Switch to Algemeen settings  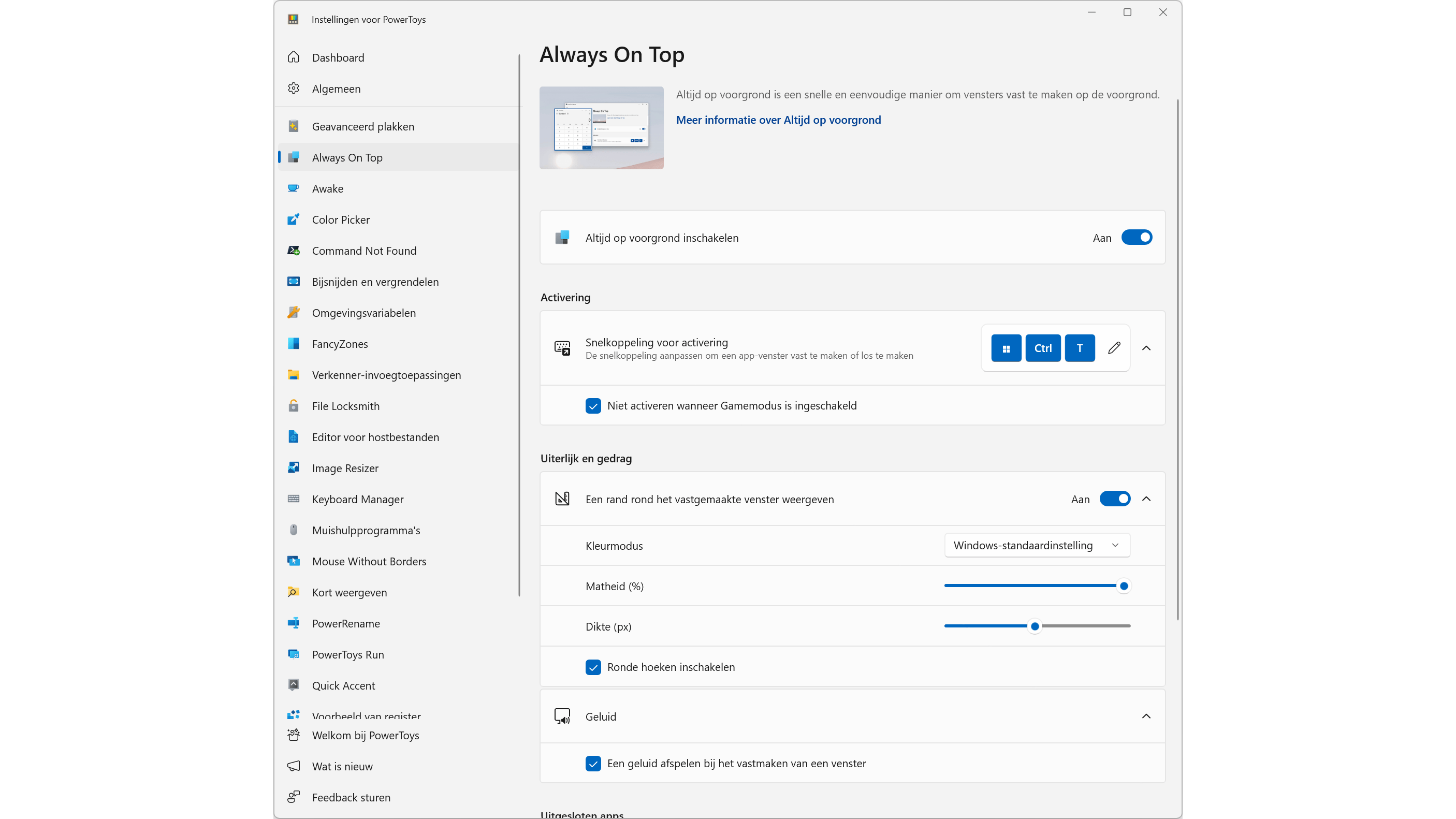[x=337, y=89]
